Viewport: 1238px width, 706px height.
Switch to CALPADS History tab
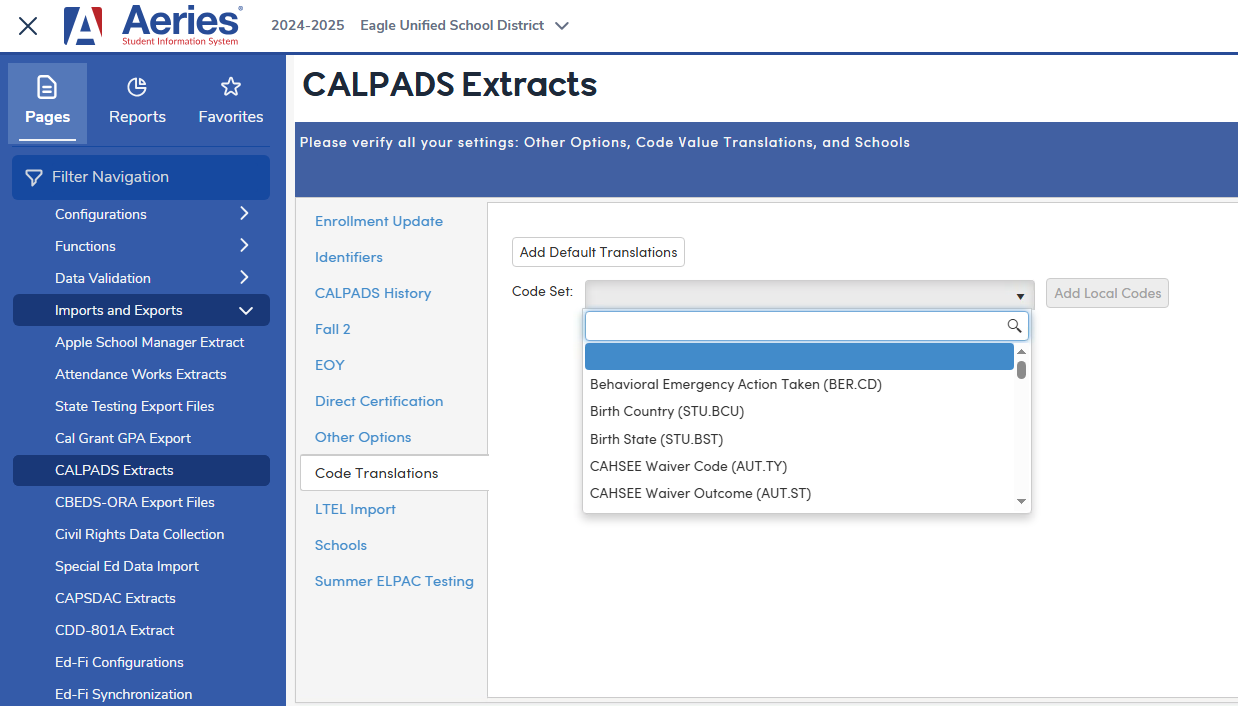coord(373,293)
